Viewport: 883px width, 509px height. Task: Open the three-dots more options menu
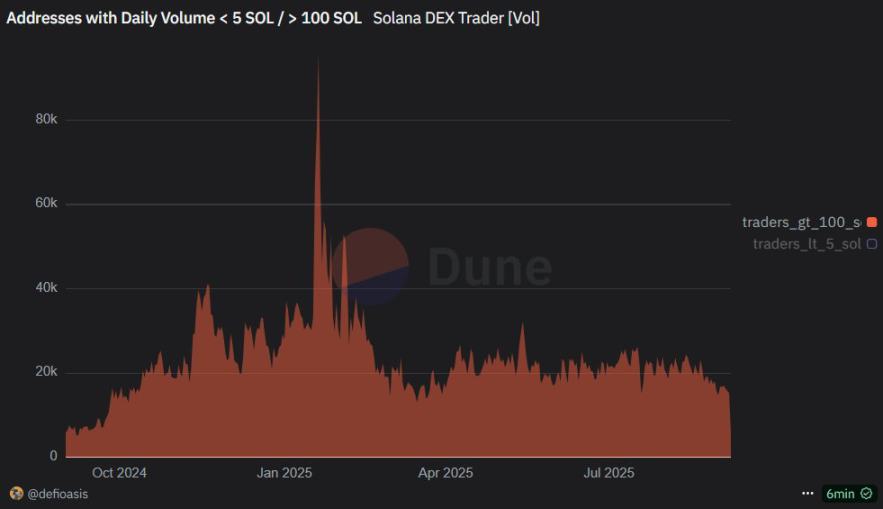(808, 494)
